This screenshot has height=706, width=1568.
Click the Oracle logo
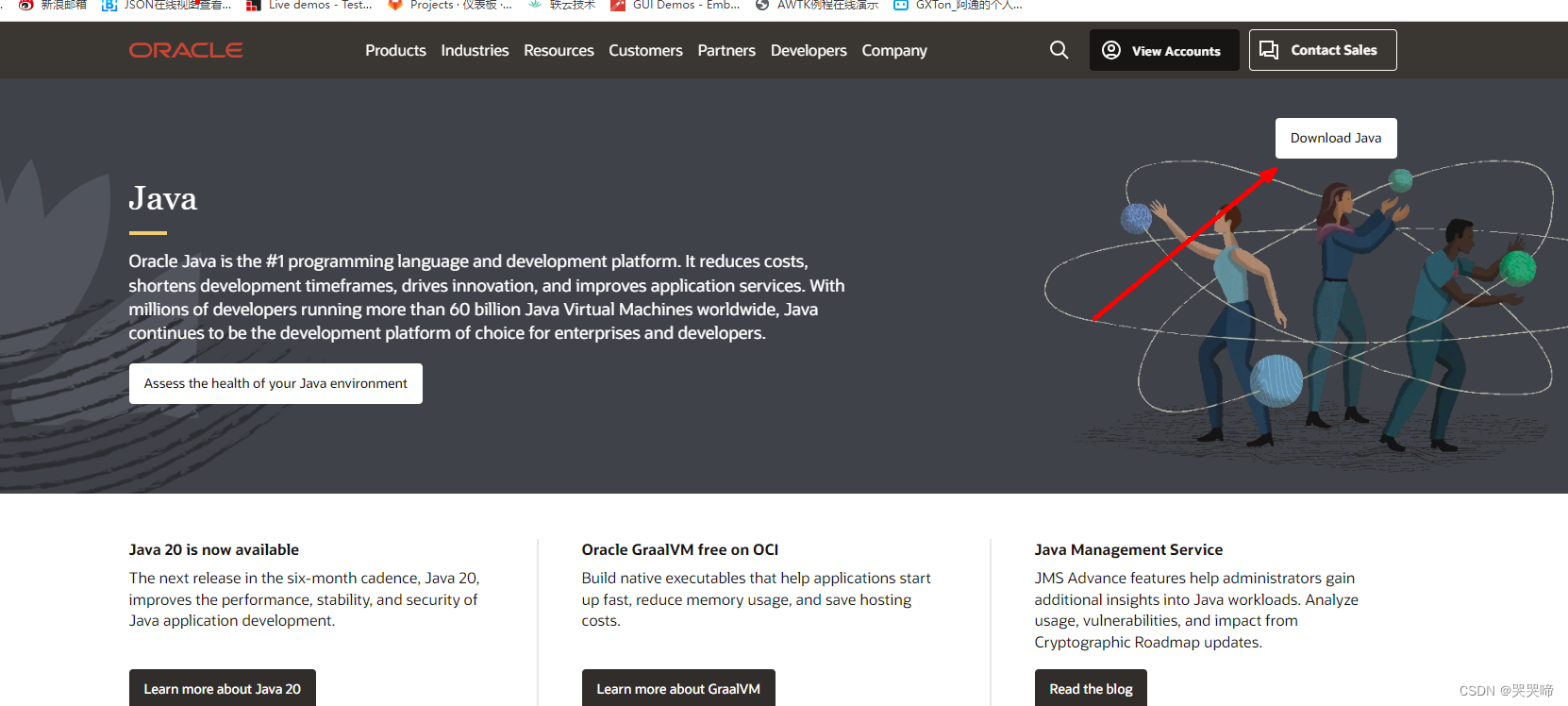click(x=186, y=50)
